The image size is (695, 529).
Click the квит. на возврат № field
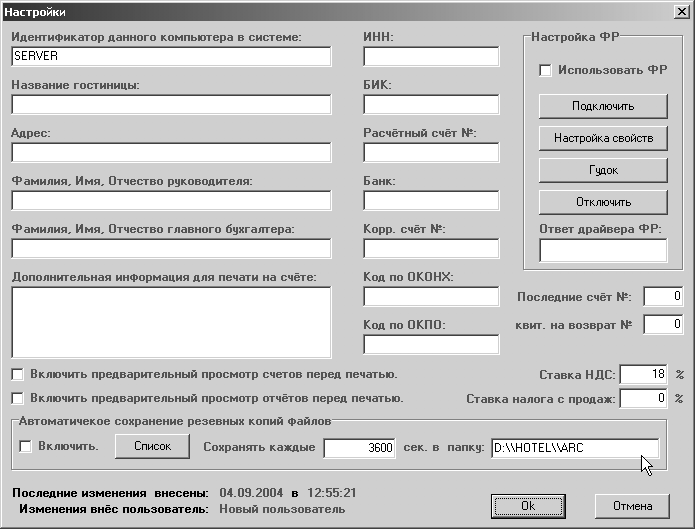(663, 324)
